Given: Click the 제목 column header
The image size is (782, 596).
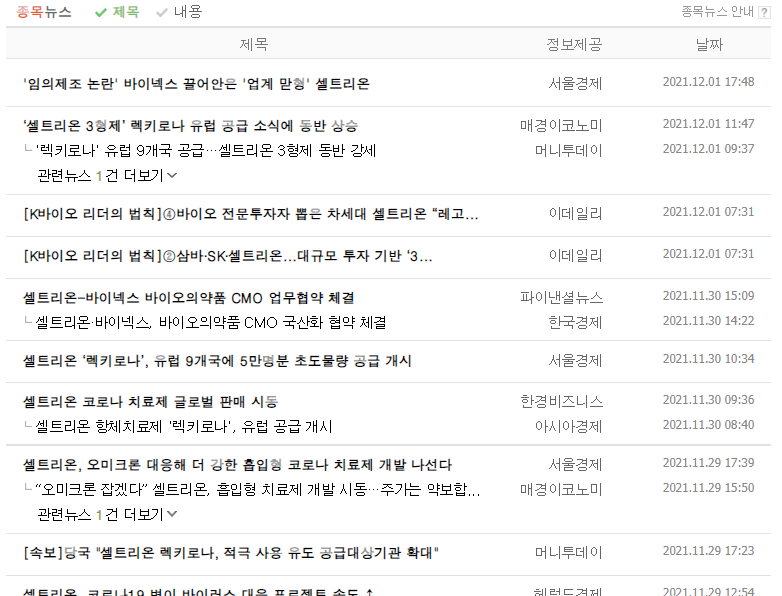Looking at the screenshot, I should 254,44.
